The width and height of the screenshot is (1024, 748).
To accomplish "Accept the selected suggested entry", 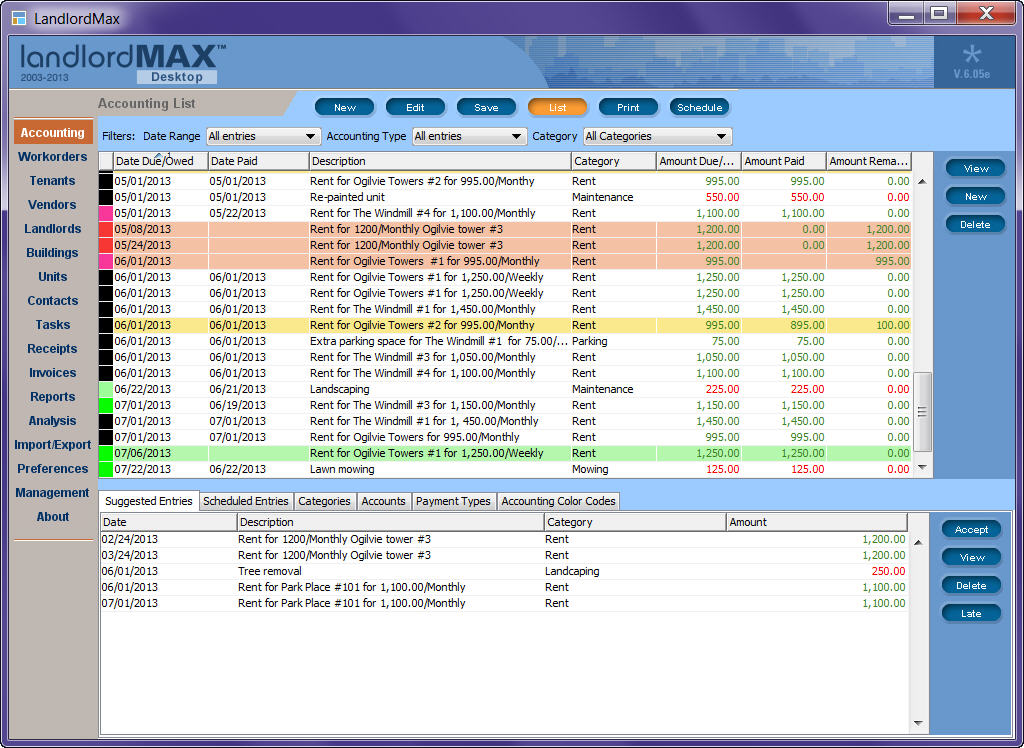I will tap(971, 529).
